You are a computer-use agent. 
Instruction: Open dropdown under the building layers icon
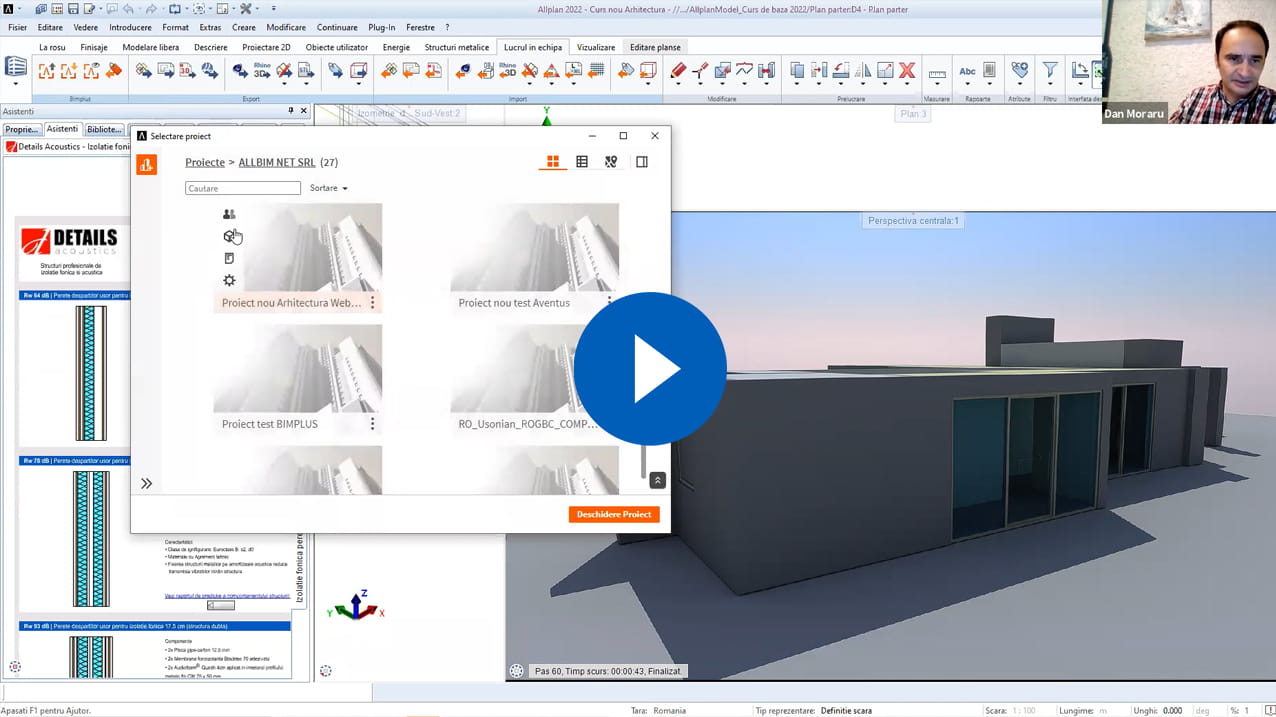[x=16, y=84]
